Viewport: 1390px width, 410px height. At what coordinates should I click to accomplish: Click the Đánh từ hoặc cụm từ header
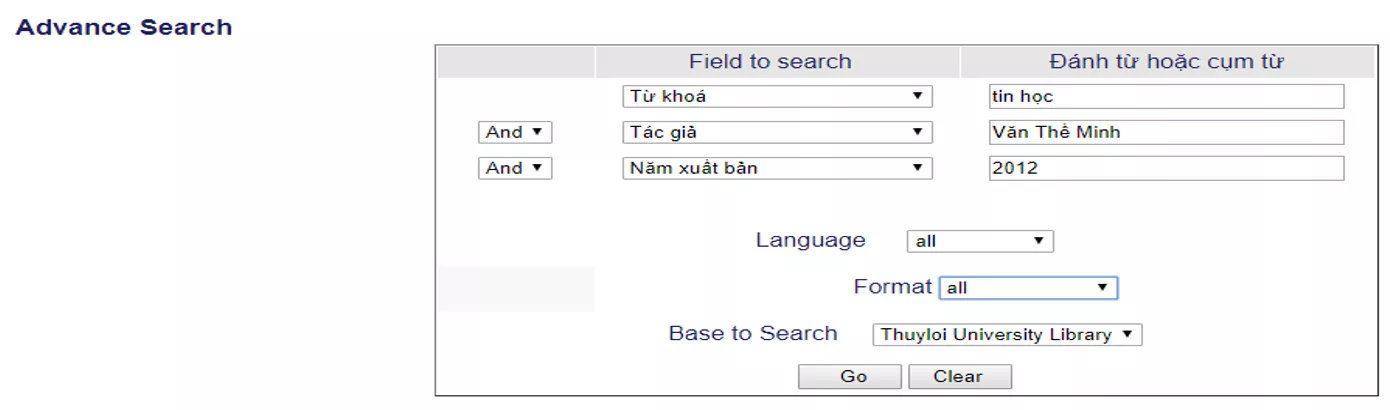click(x=1166, y=62)
